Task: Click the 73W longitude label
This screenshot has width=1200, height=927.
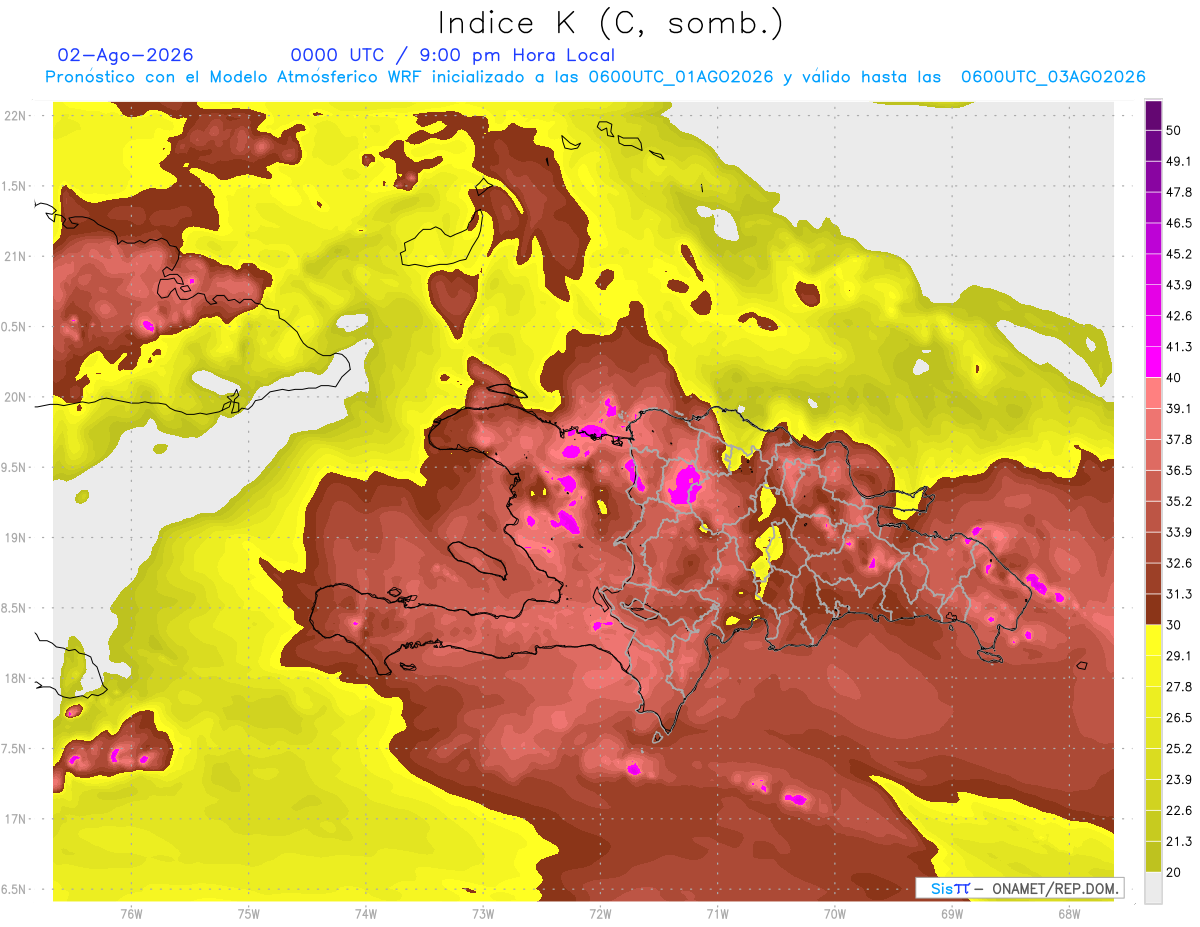Action: pyautogui.click(x=483, y=913)
